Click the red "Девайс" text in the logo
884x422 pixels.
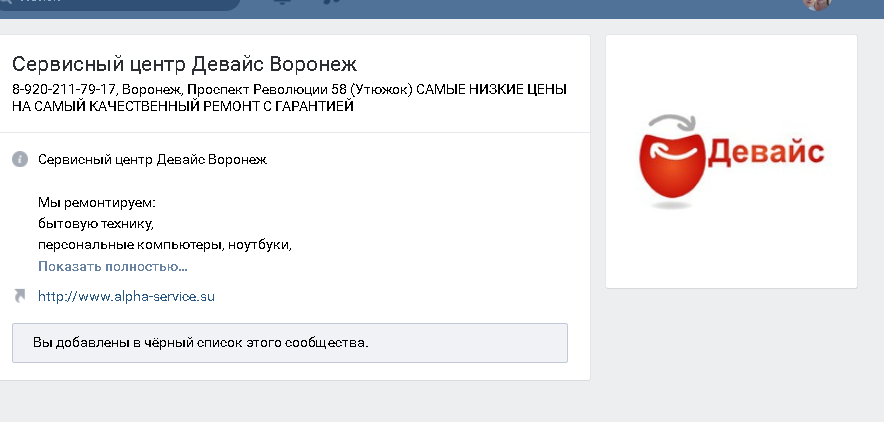pos(766,154)
